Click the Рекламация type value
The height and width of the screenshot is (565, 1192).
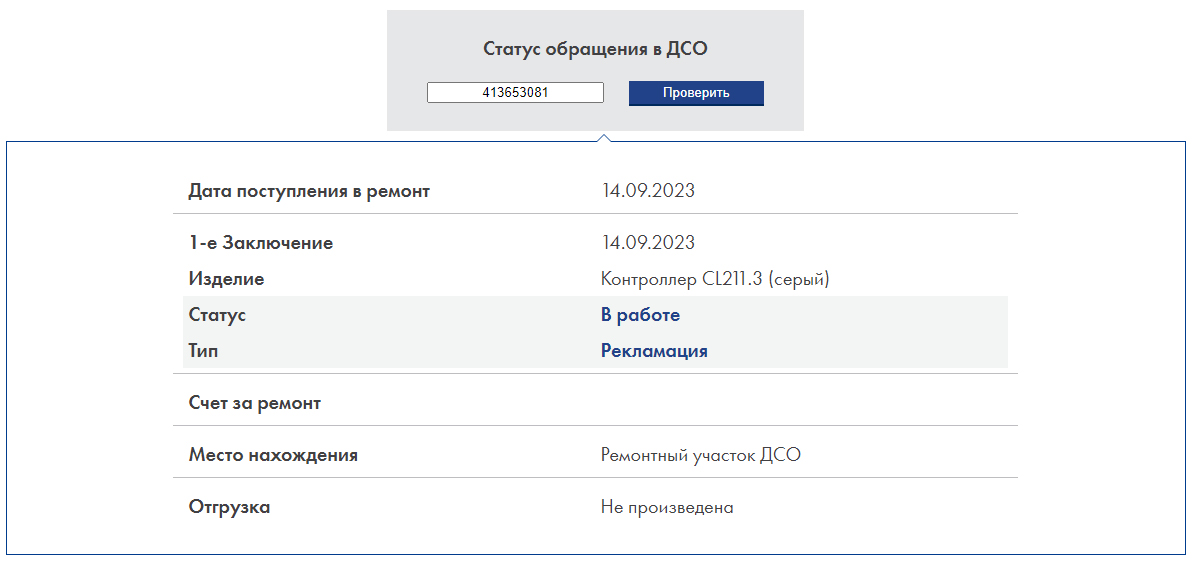tap(654, 351)
